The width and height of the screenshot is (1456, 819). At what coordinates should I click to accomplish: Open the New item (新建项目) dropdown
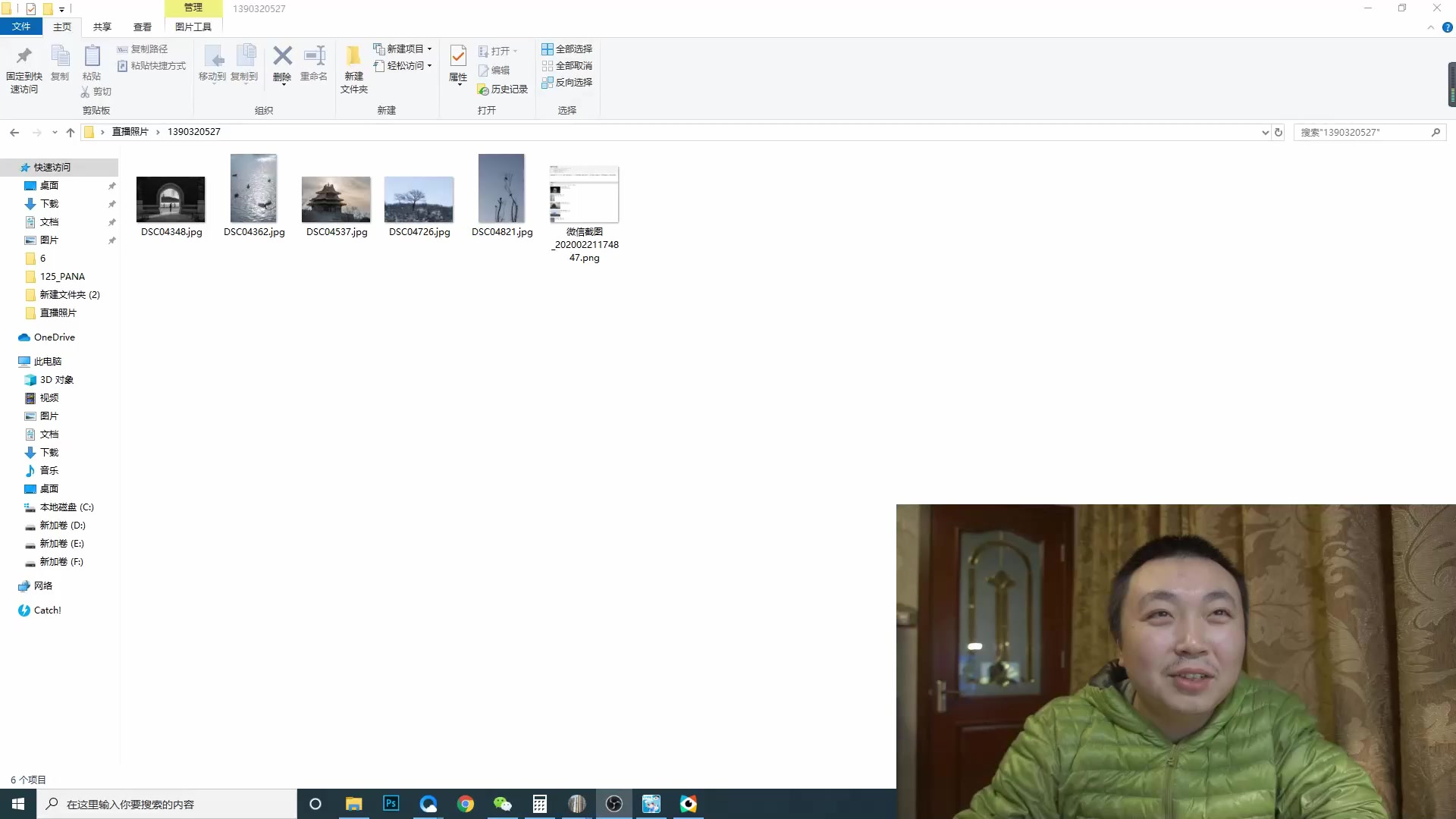coord(403,49)
